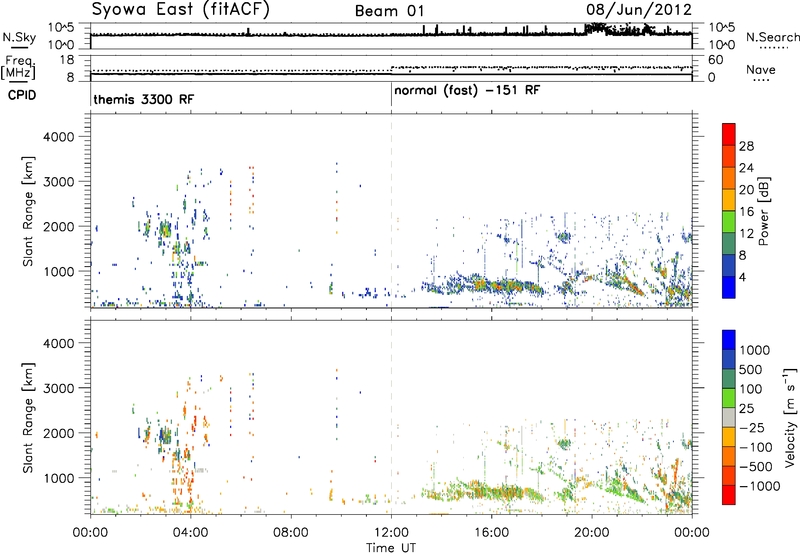
Task: Click the '-1000' label on the Velocity colorbar
Action: pos(760,486)
